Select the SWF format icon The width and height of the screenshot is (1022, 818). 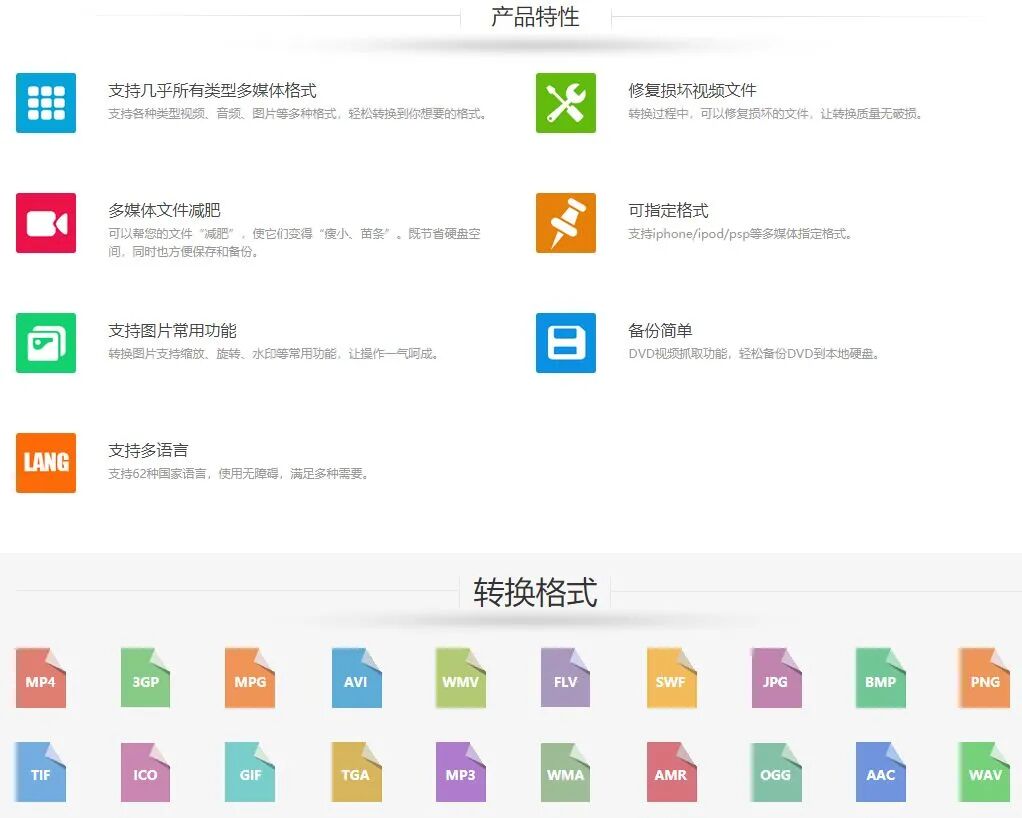[x=671, y=678]
